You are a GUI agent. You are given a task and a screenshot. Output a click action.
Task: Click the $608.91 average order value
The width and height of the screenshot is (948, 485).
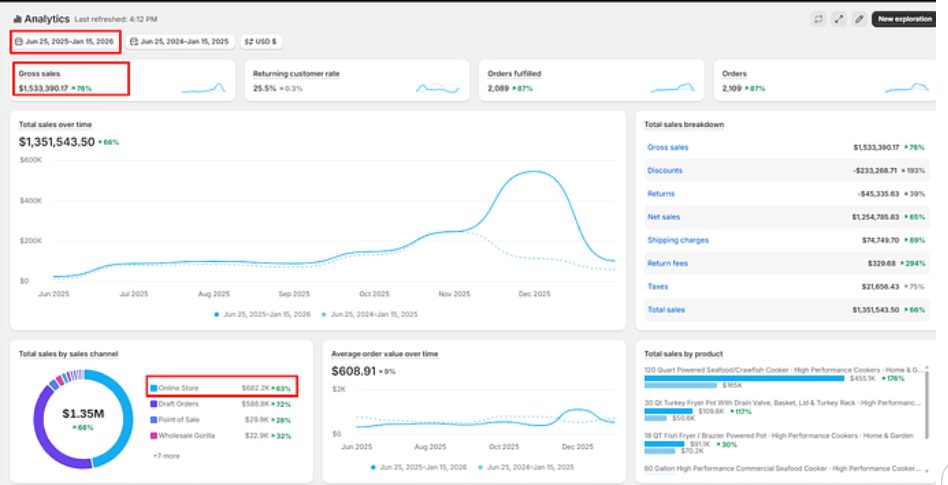click(353, 371)
